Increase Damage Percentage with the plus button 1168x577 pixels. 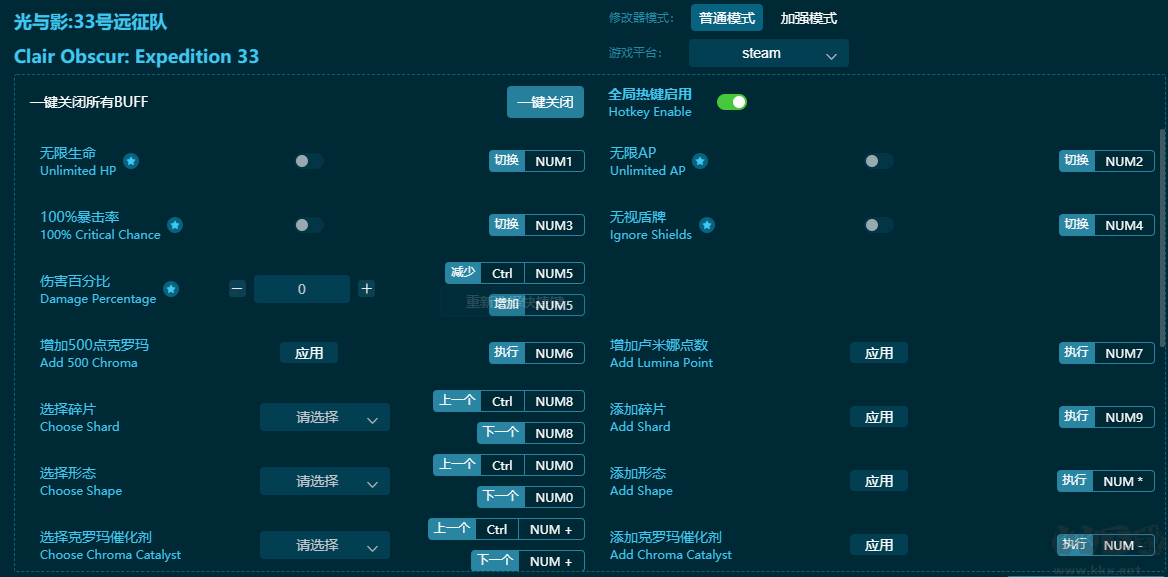pyautogui.click(x=366, y=289)
